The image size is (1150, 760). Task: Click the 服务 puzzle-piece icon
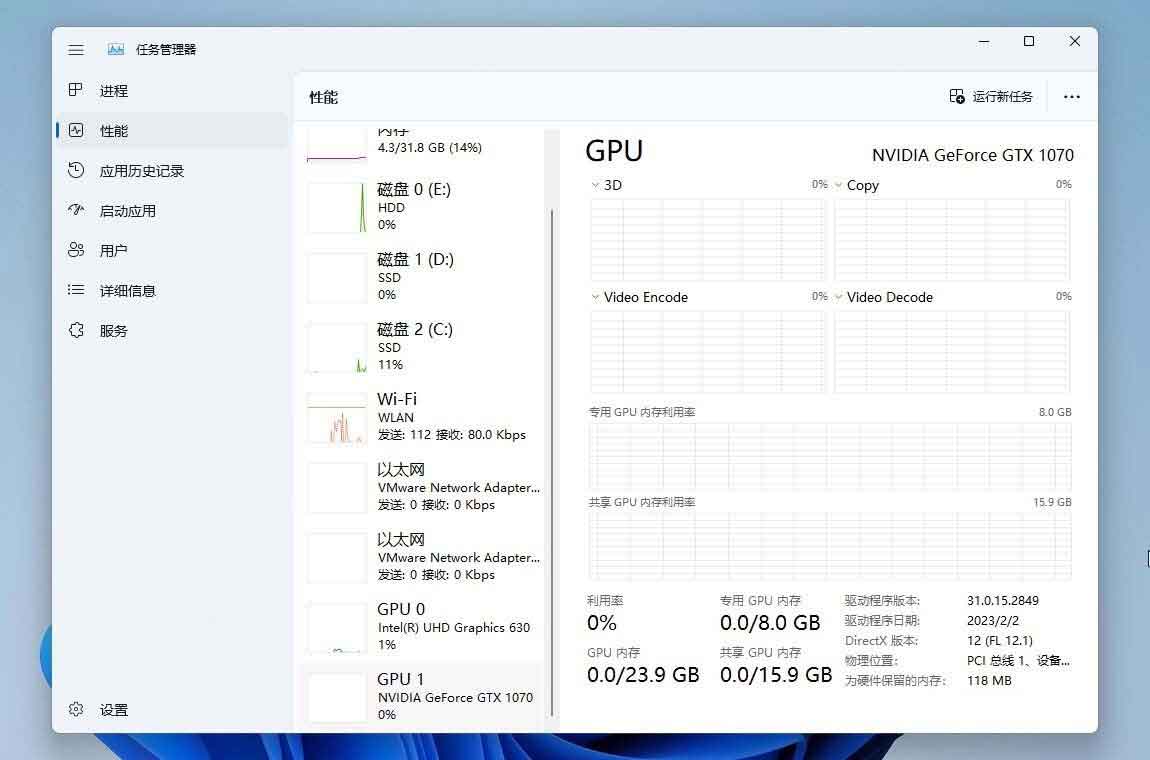76,330
